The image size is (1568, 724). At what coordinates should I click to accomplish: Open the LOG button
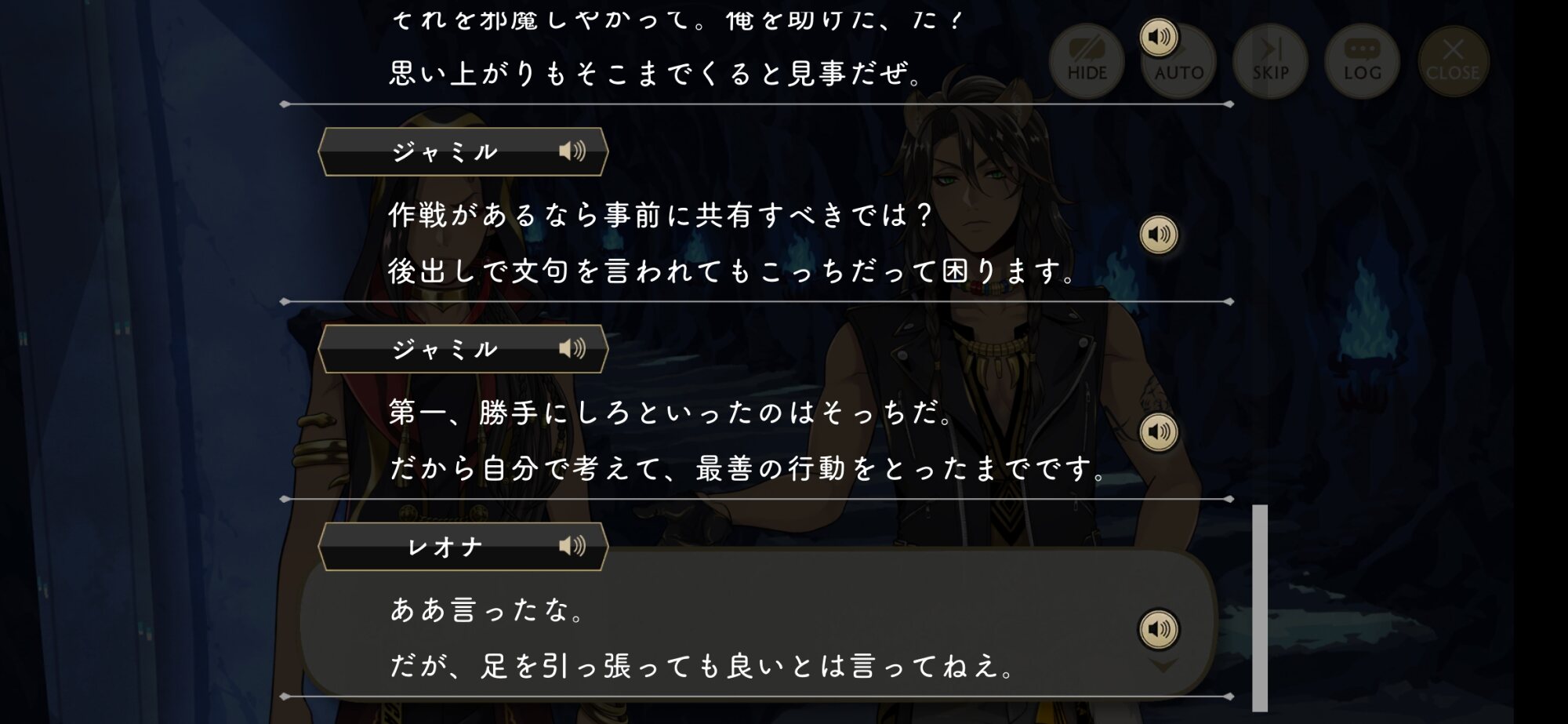pos(1362,61)
